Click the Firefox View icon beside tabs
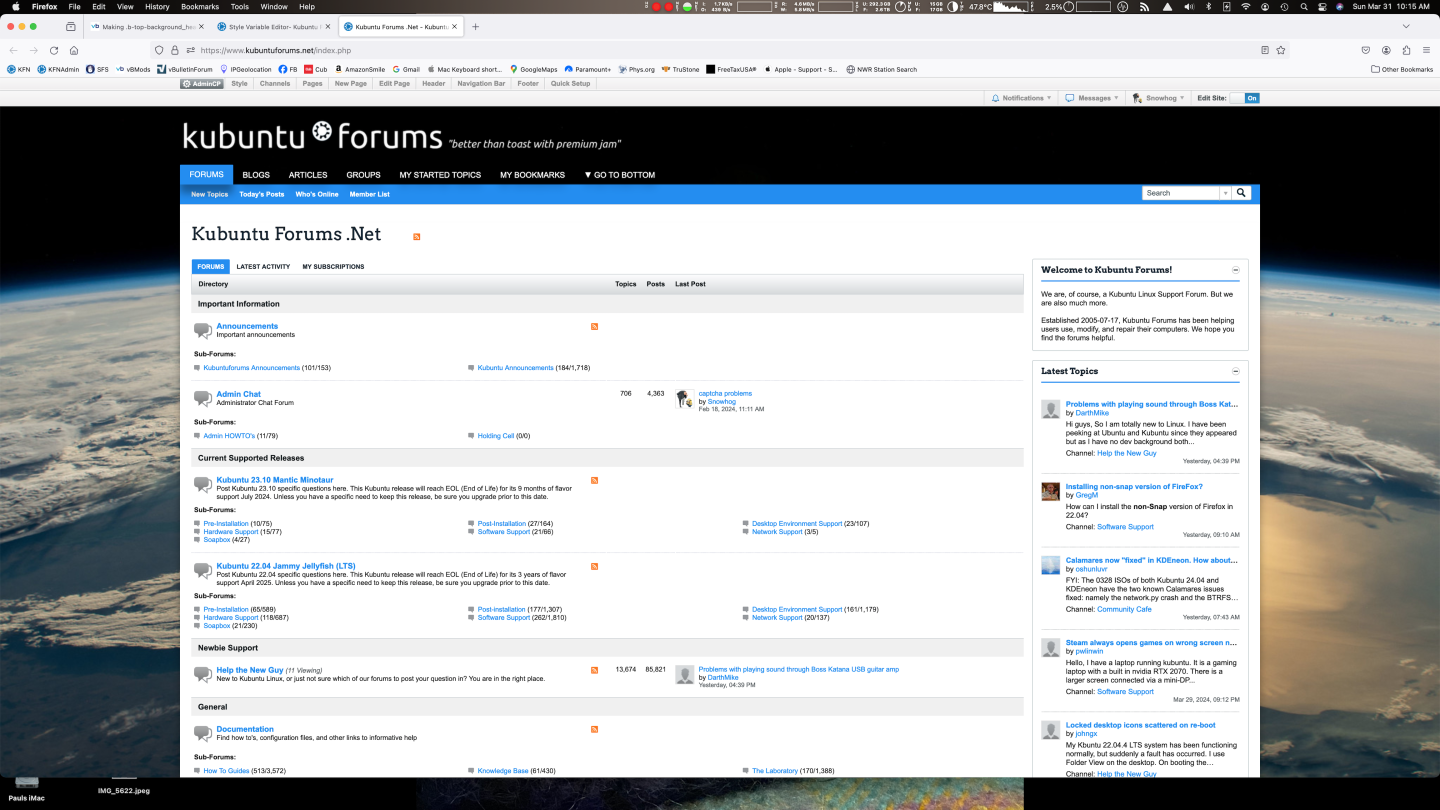 [x=71, y=27]
